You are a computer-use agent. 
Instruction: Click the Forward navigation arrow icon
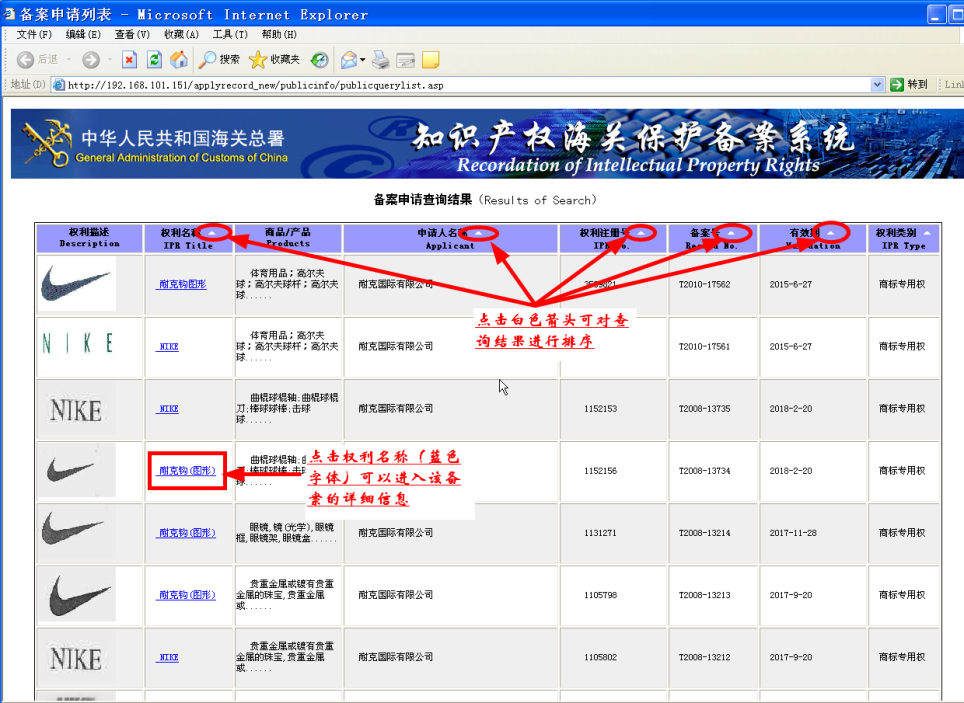pyautogui.click(x=91, y=60)
